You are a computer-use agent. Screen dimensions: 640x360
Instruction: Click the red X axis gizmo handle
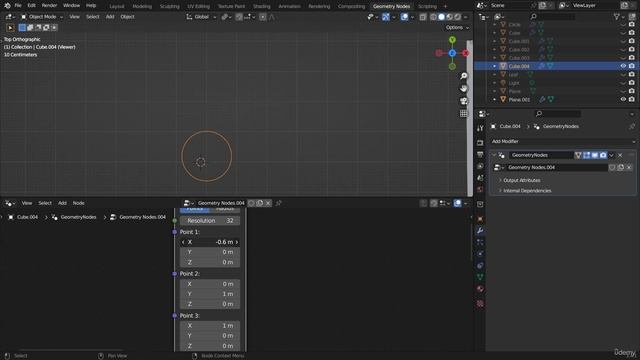(465, 53)
